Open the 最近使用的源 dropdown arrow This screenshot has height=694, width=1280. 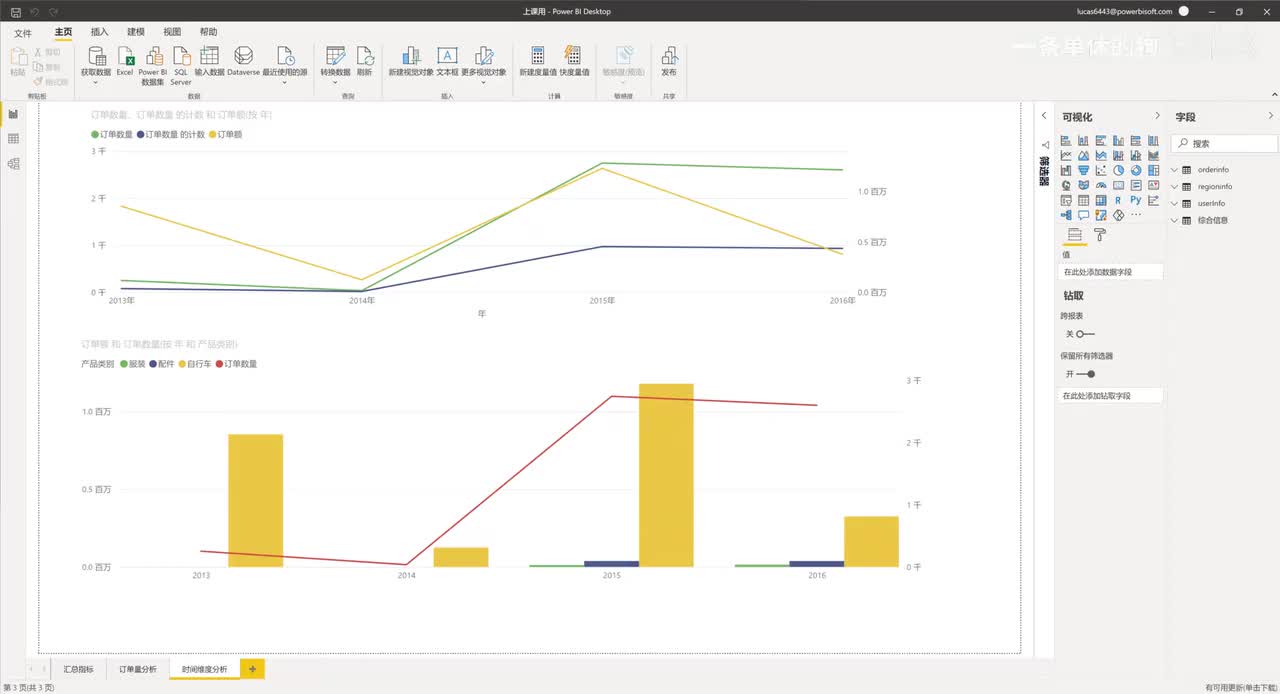(x=285, y=82)
